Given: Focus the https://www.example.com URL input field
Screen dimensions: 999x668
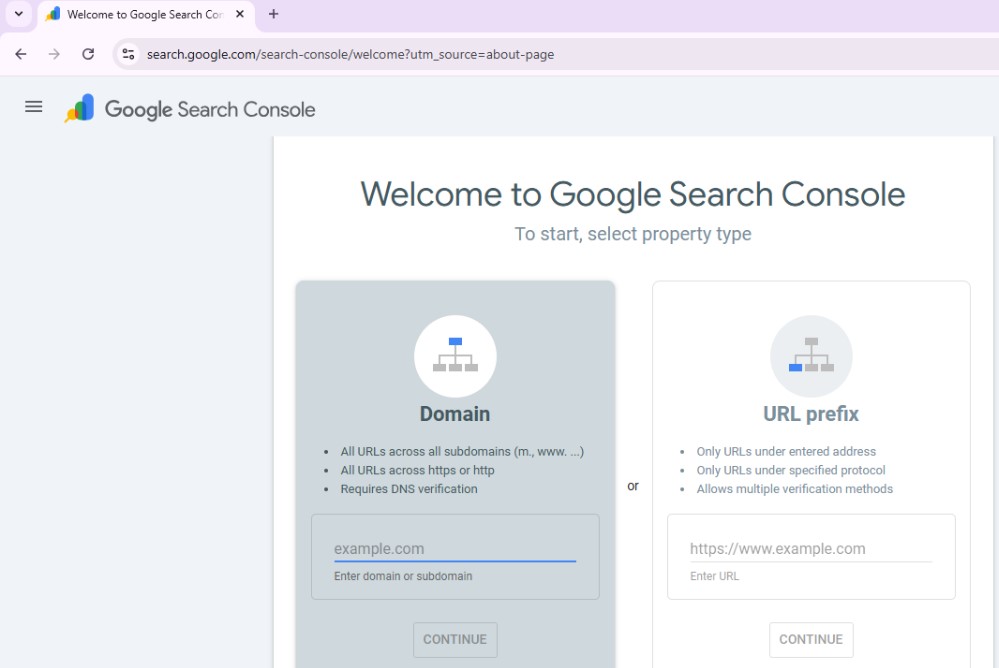Looking at the screenshot, I should point(811,549).
